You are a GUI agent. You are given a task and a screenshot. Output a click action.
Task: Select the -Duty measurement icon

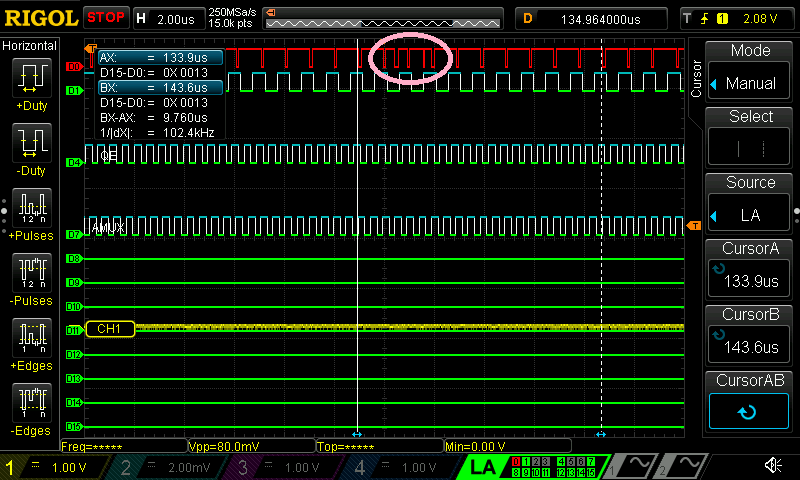(34, 145)
